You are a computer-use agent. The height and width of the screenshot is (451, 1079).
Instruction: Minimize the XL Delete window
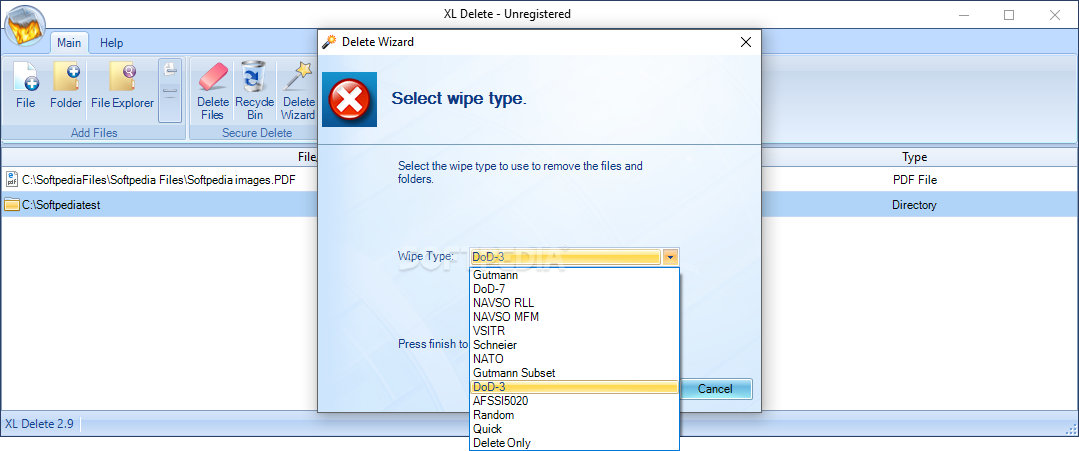click(x=965, y=14)
